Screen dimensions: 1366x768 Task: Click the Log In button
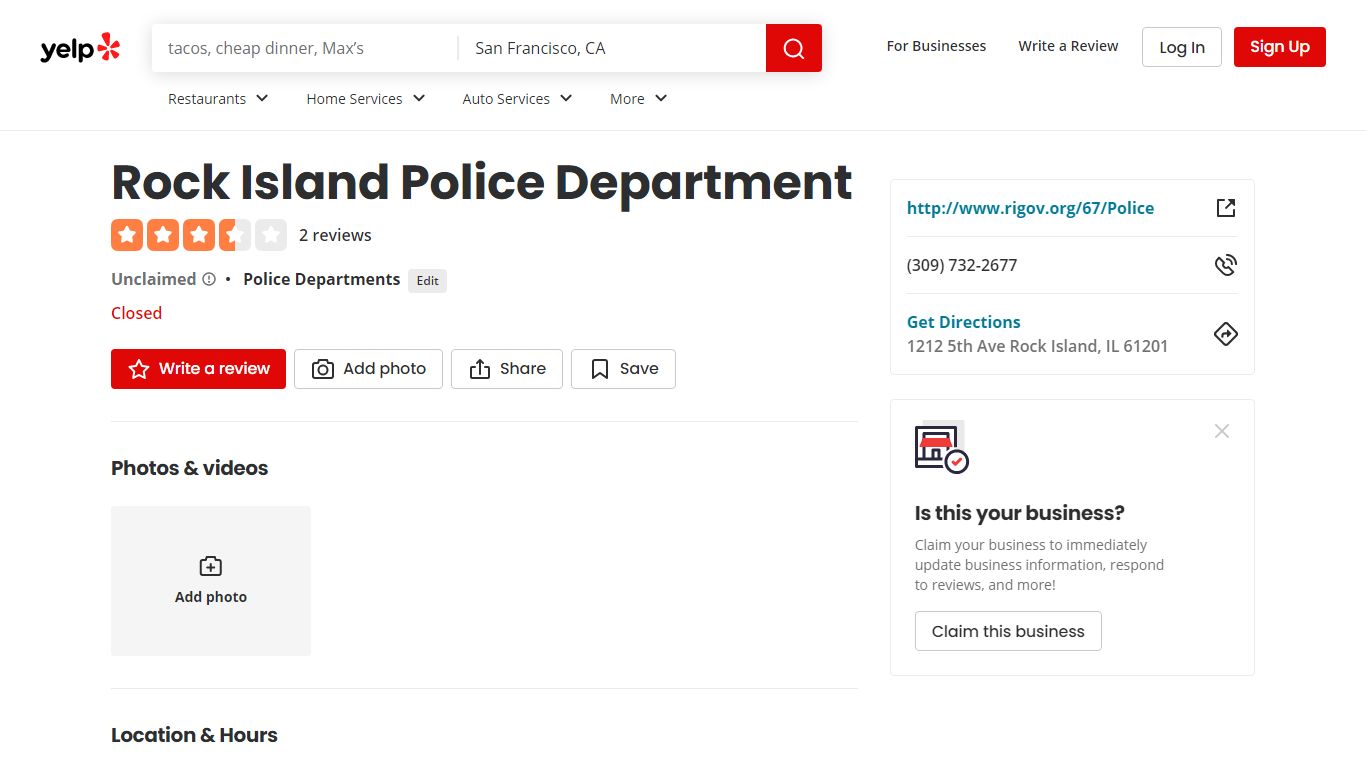[x=1182, y=47]
